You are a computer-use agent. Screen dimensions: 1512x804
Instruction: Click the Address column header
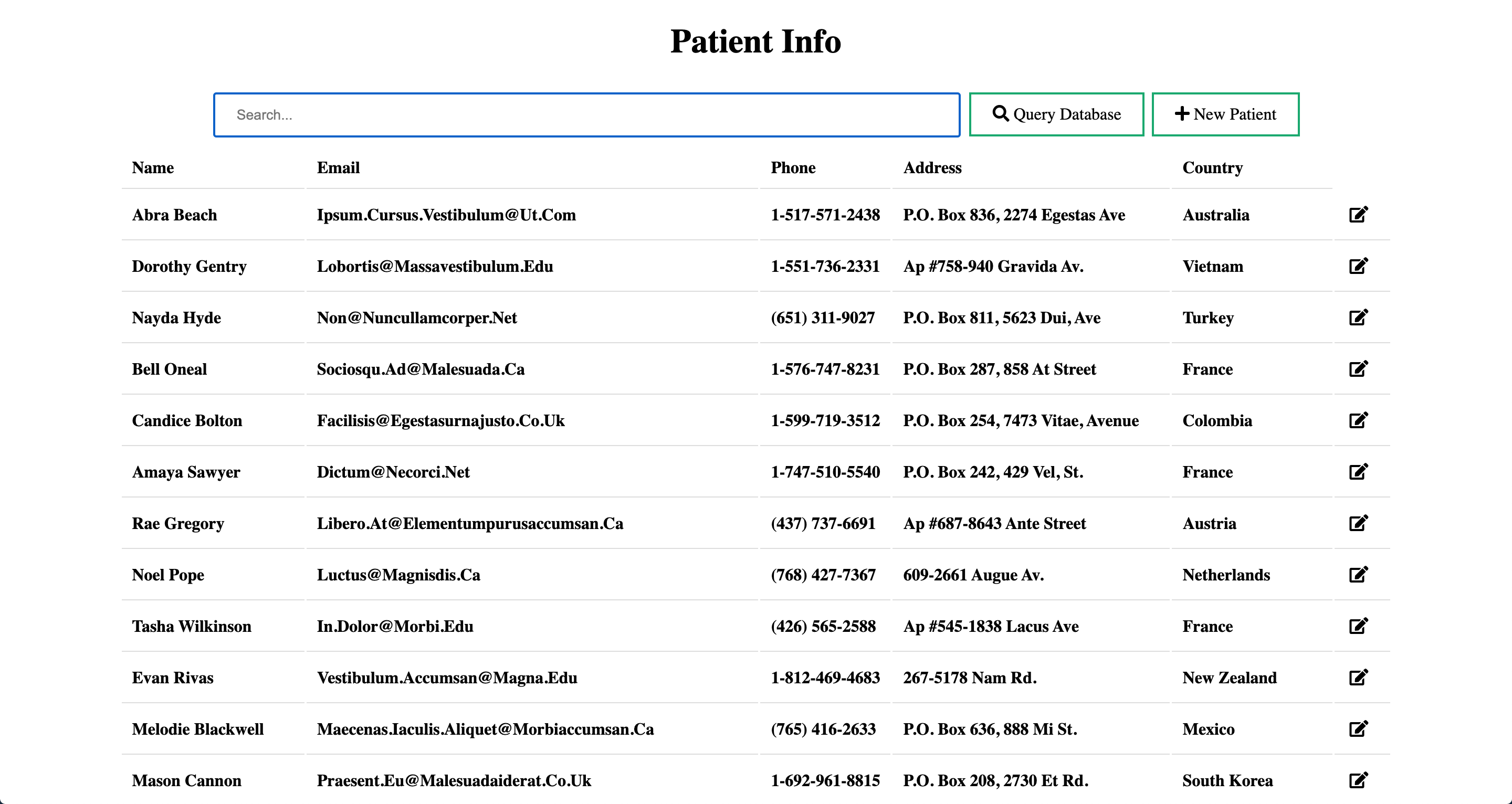[x=932, y=168]
